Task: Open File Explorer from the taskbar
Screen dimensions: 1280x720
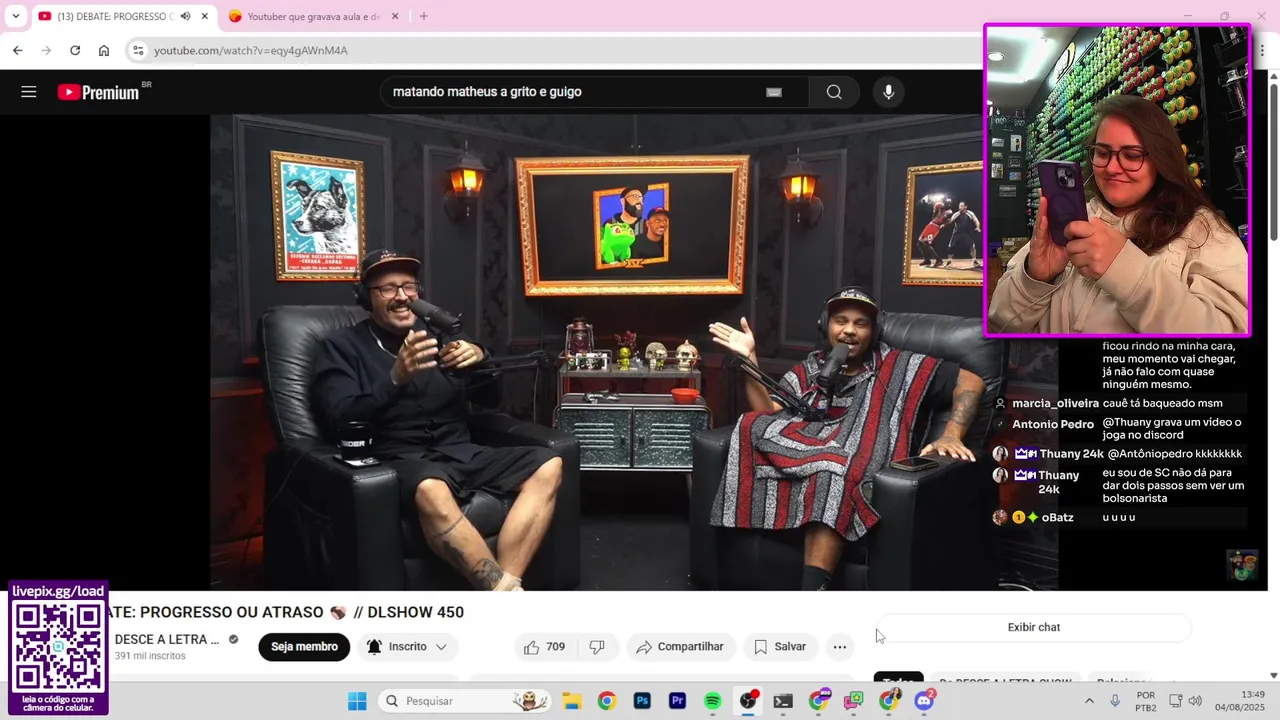Action: pos(571,701)
